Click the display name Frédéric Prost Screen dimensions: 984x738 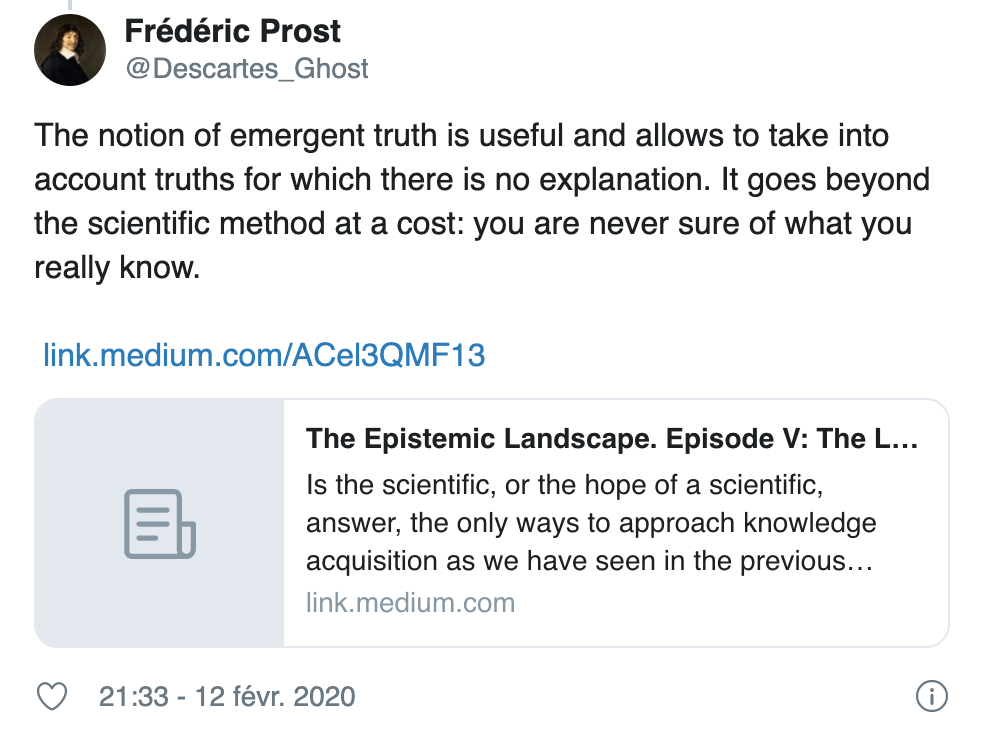point(233,32)
